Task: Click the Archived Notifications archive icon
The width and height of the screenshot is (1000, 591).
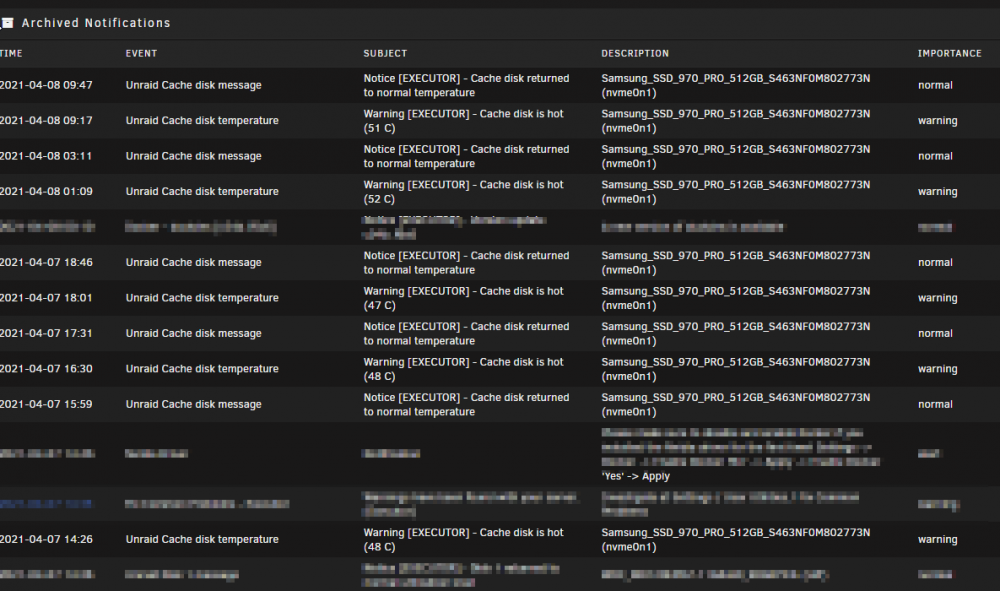Action: click(6, 23)
